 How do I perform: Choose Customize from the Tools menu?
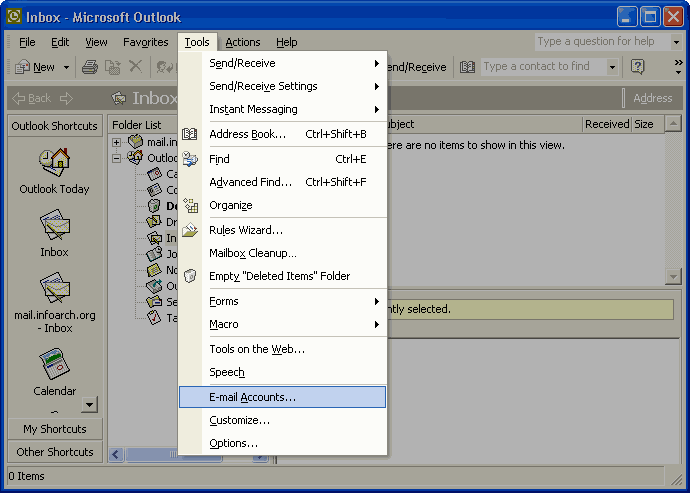click(x=283, y=420)
